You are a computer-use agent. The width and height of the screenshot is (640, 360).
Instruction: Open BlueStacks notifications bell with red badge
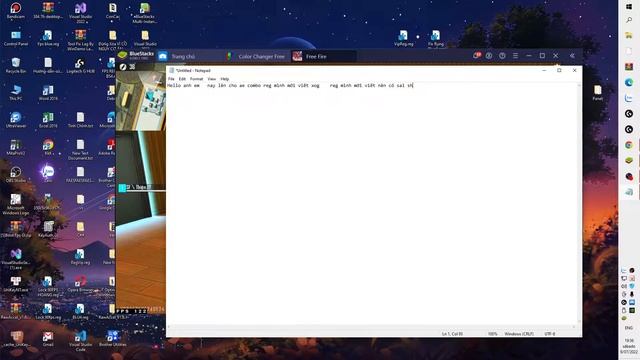[476, 55]
